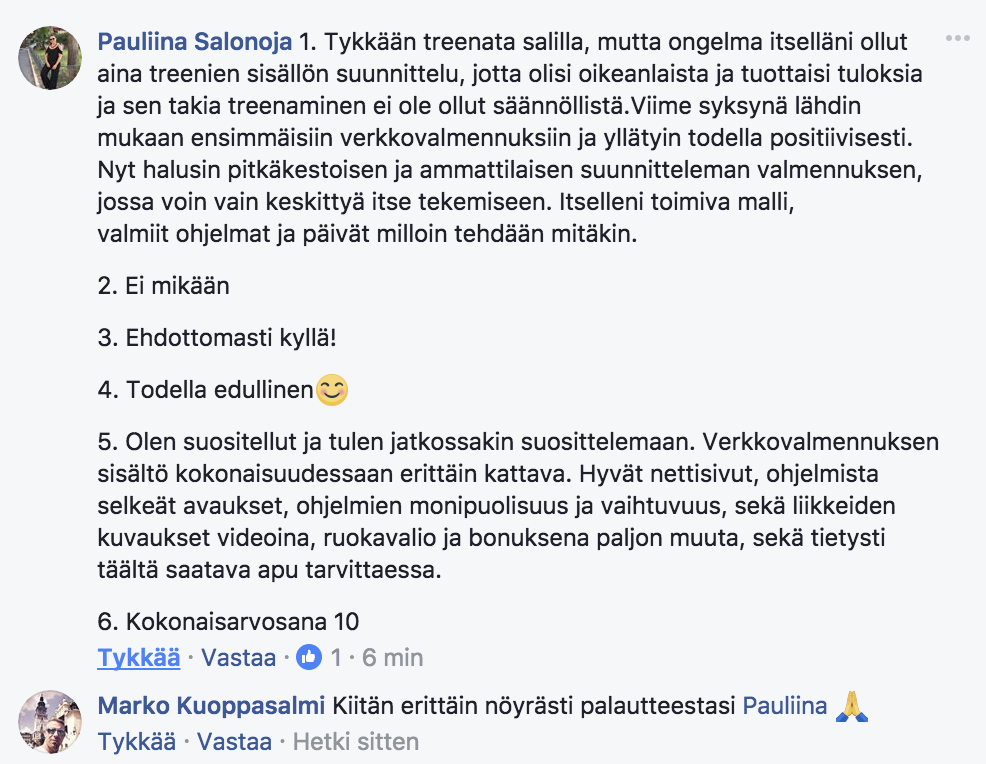Open Pauliina Salonoja's profile picture
The image size is (986, 764).
(x=50, y=58)
